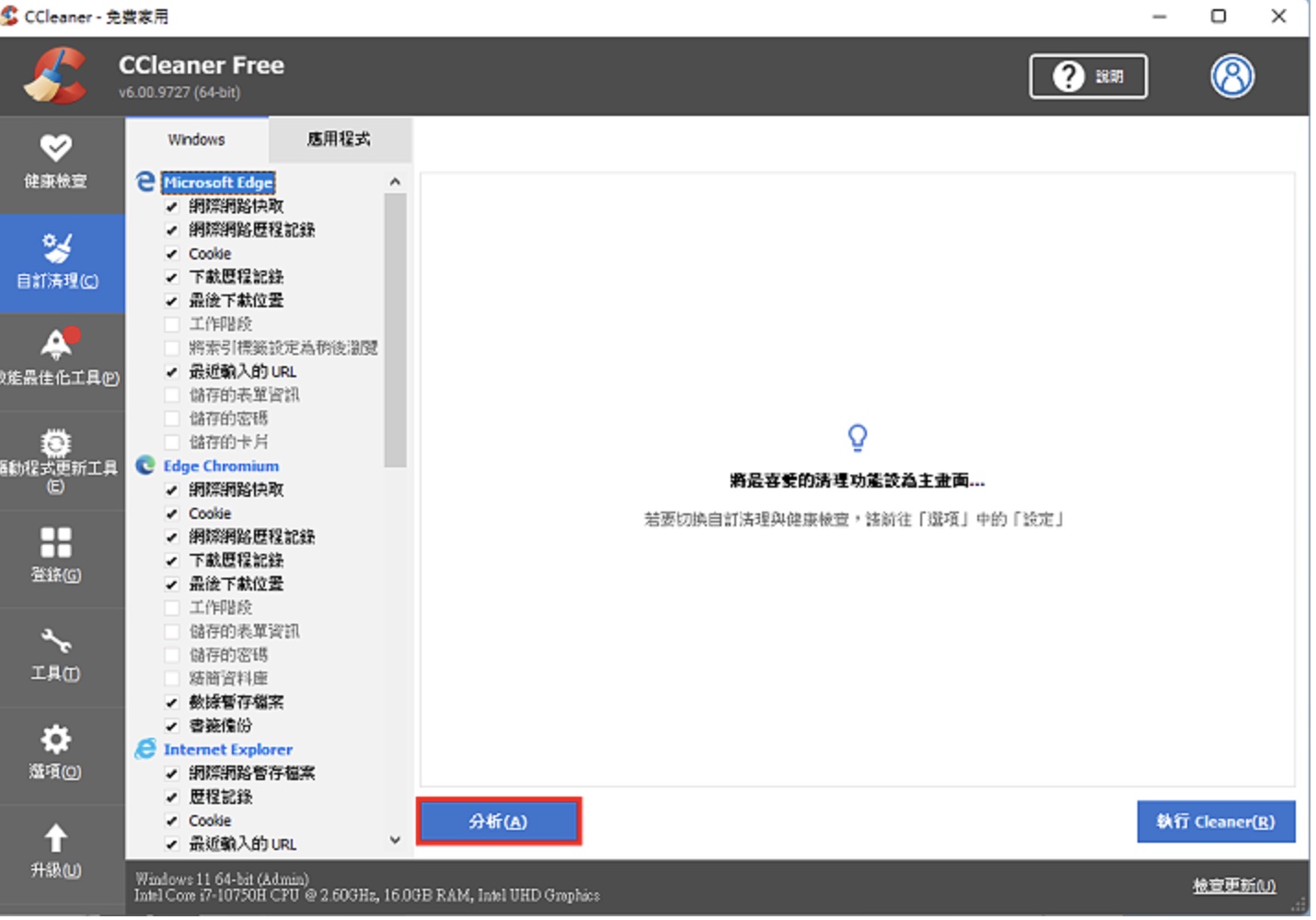Click the 分析(A) analyze button
Screen dimensions: 1316x920
(498, 822)
